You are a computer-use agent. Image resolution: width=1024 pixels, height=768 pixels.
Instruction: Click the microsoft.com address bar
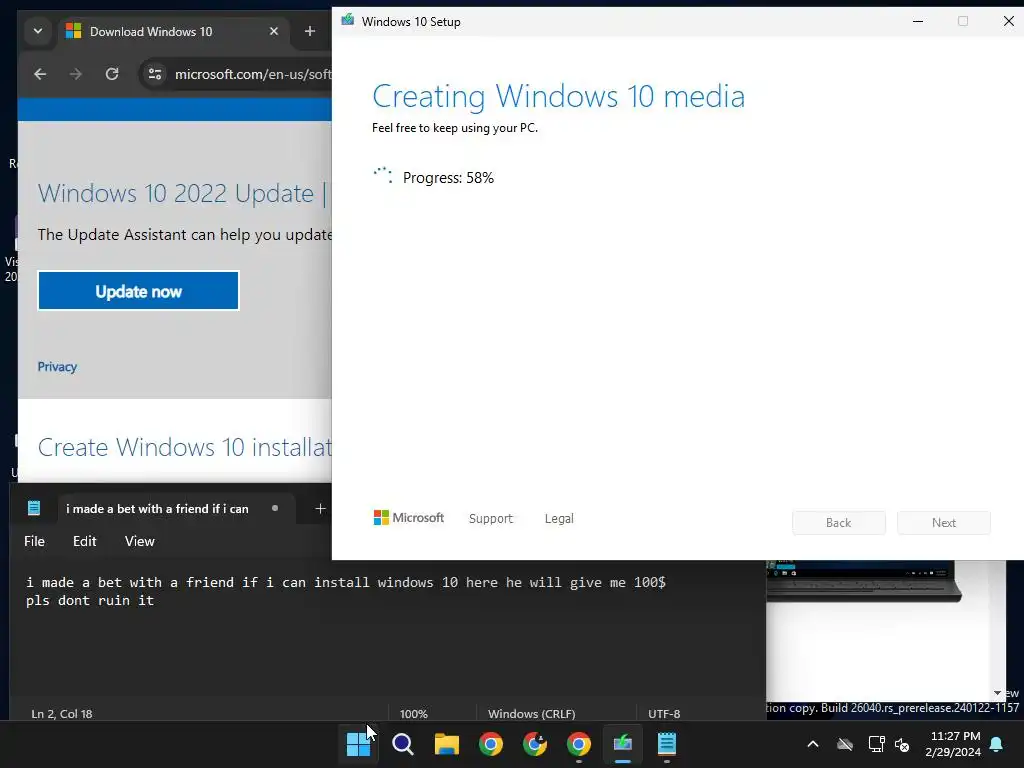[x=251, y=74]
